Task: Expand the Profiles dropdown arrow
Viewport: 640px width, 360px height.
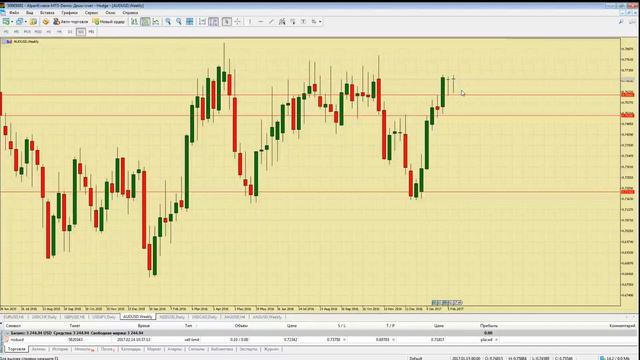Action: click(x=25, y=21)
